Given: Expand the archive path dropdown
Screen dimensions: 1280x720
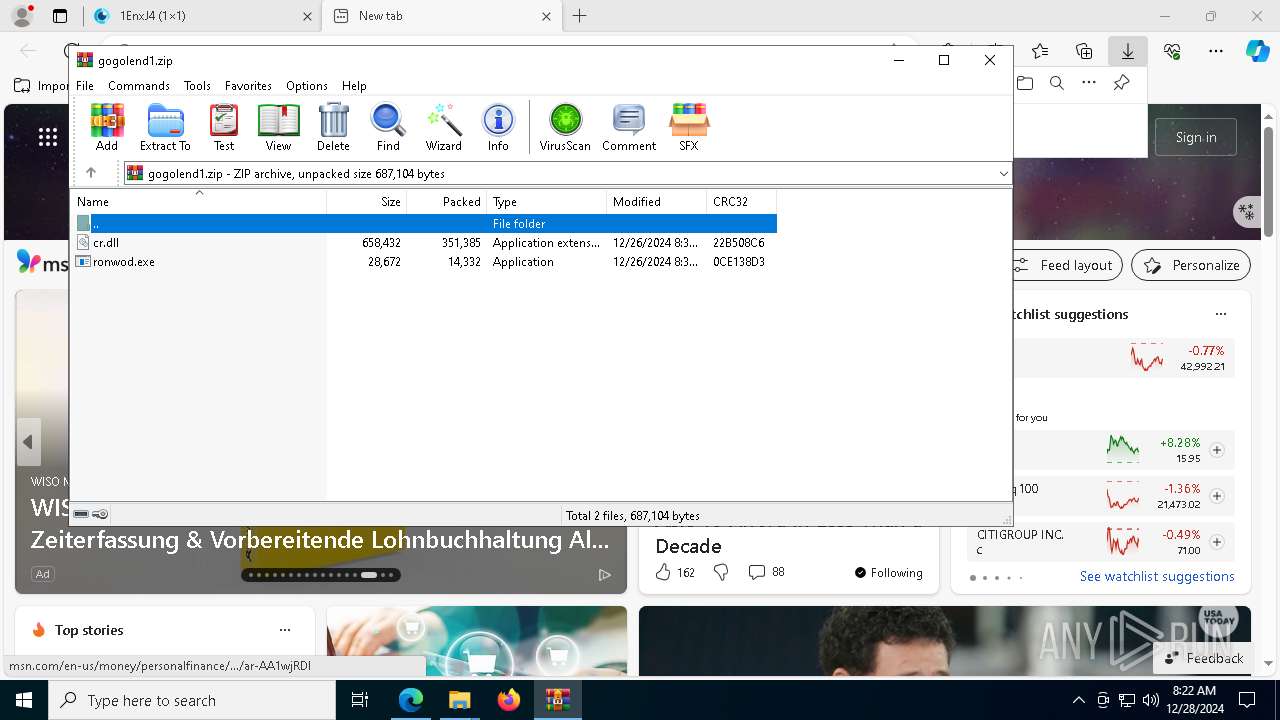Looking at the screenshot, I should 1003,173.
